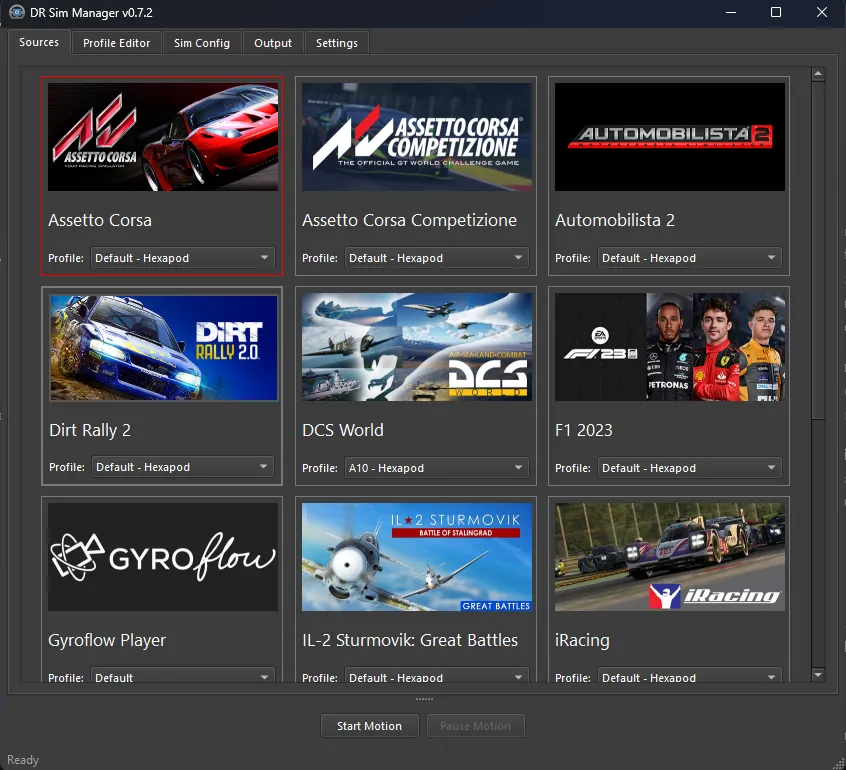Expand the Gyroflow Player profile dropdown
The width and height of the screenshot is (846, 770).
pos(183,675)
